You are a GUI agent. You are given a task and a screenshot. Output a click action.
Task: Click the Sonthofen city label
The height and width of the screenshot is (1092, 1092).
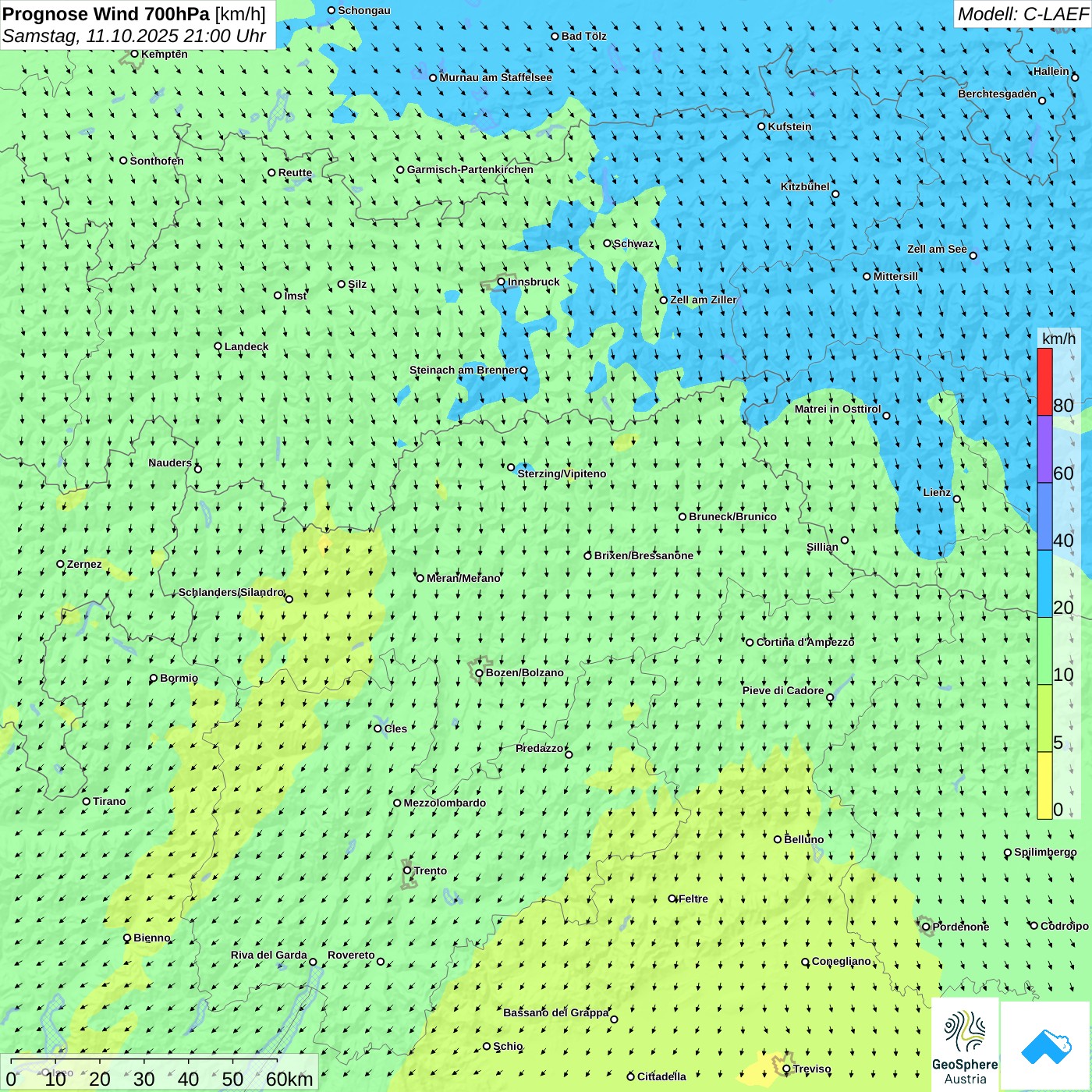157,161
